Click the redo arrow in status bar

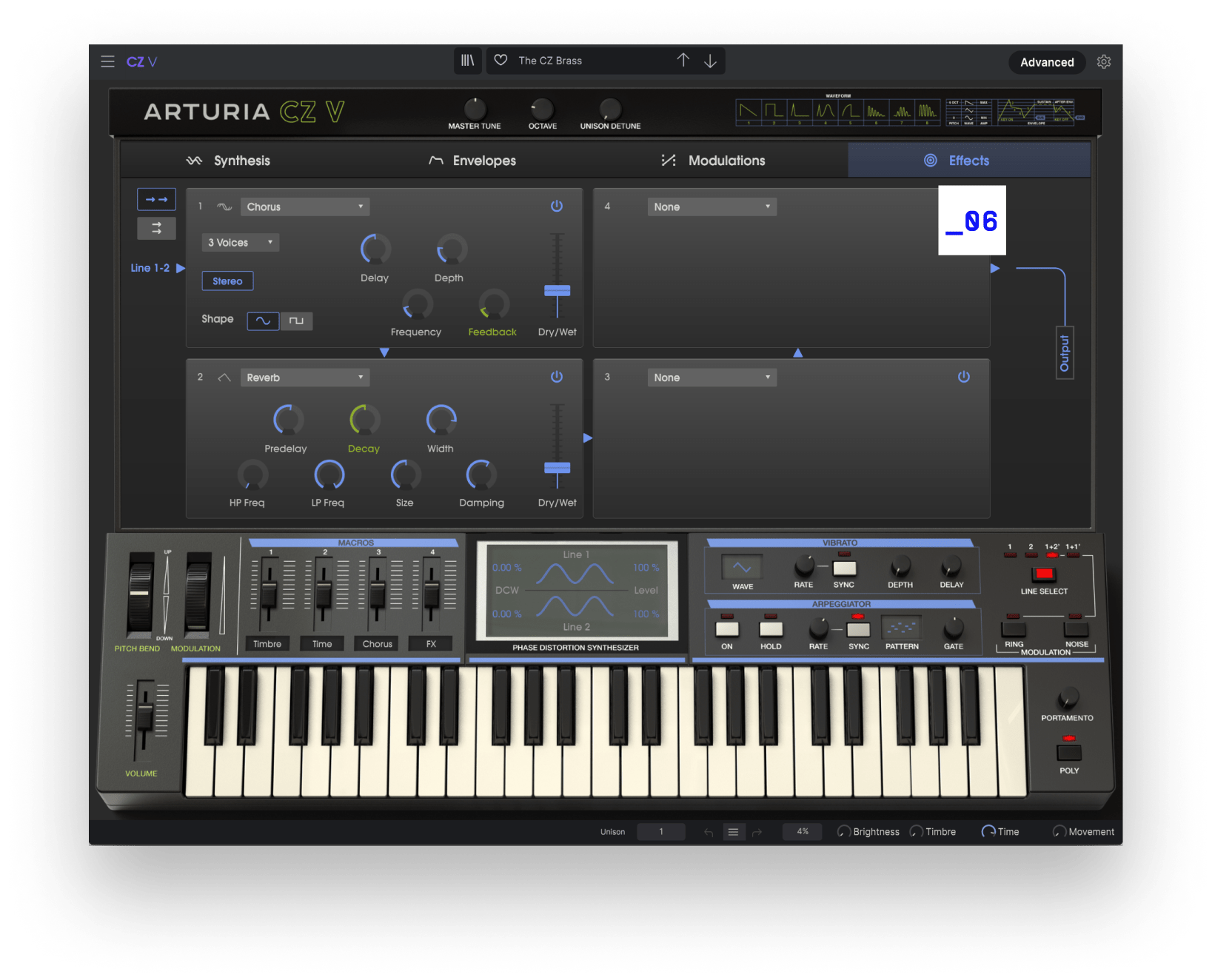[x=757, y=832]
